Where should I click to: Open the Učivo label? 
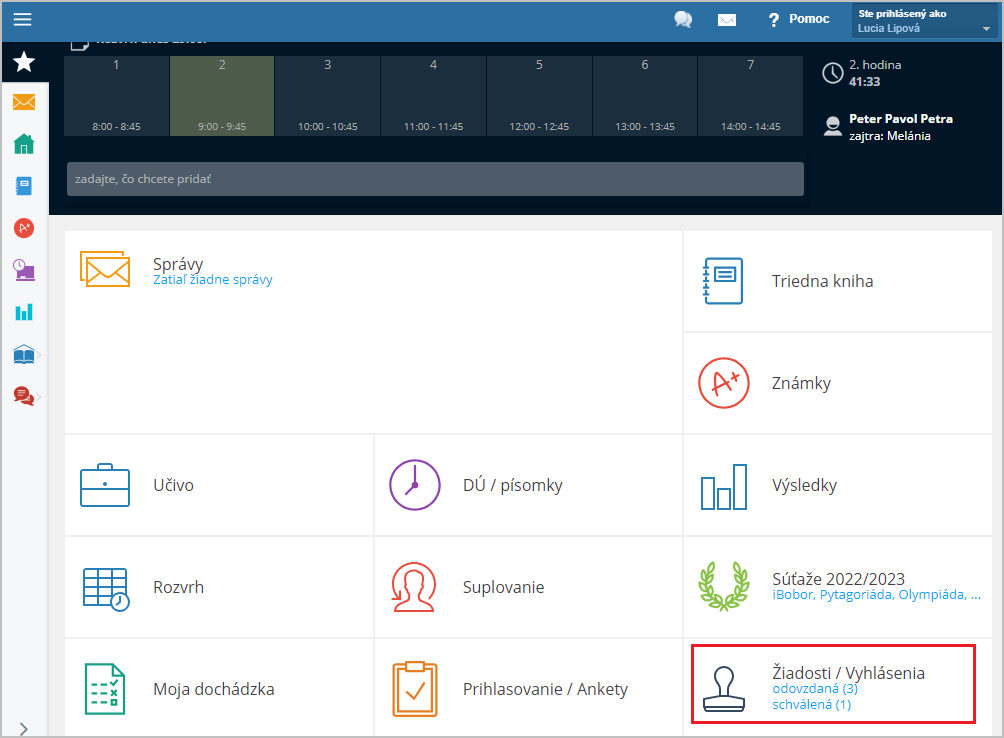[x=173, y=485]
